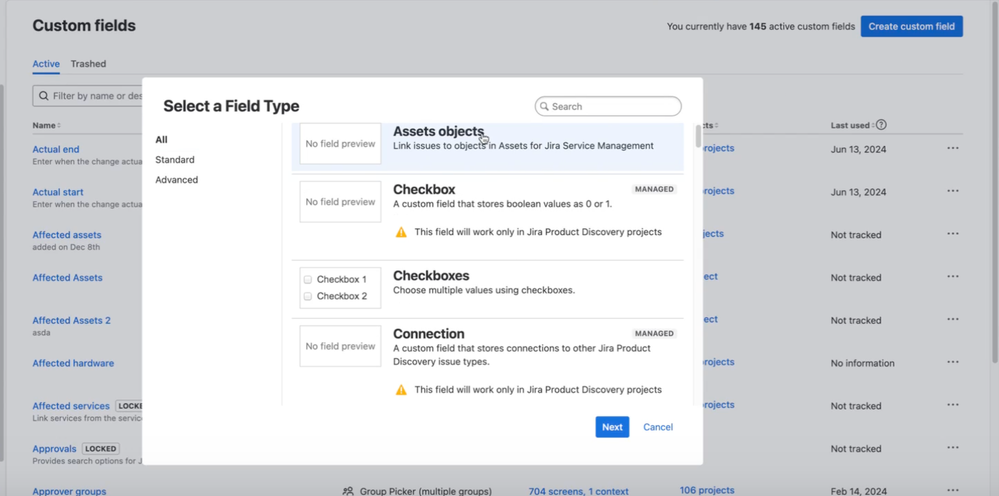Choose the Checkboxes field type
The image size is (999, 496).
click(x=487, y=290)
